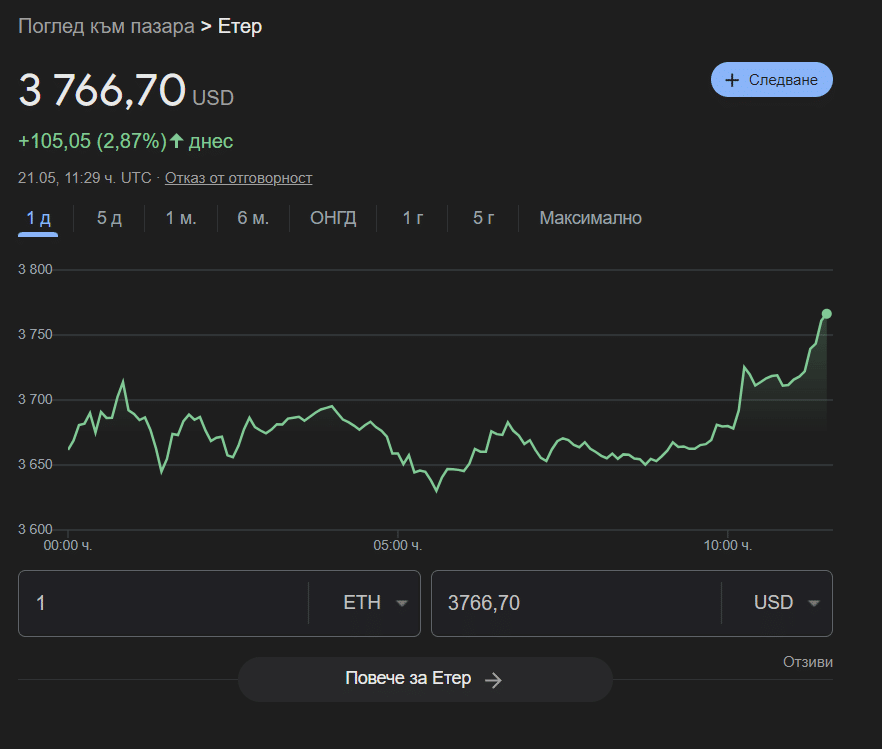Screen dimensions: 882x749
Task: Click the ETH amount input field showing 1
Action: point(163,603)
